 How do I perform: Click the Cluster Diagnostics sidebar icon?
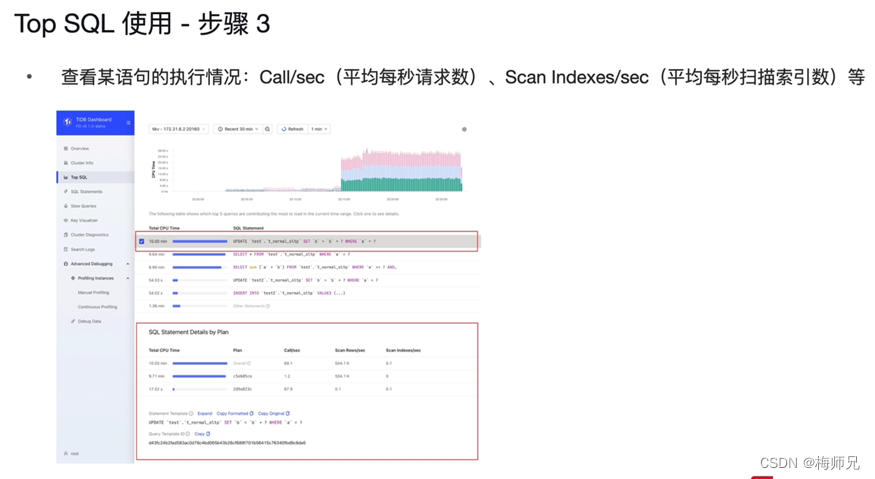pyautogui.click(x=66, y=235)
